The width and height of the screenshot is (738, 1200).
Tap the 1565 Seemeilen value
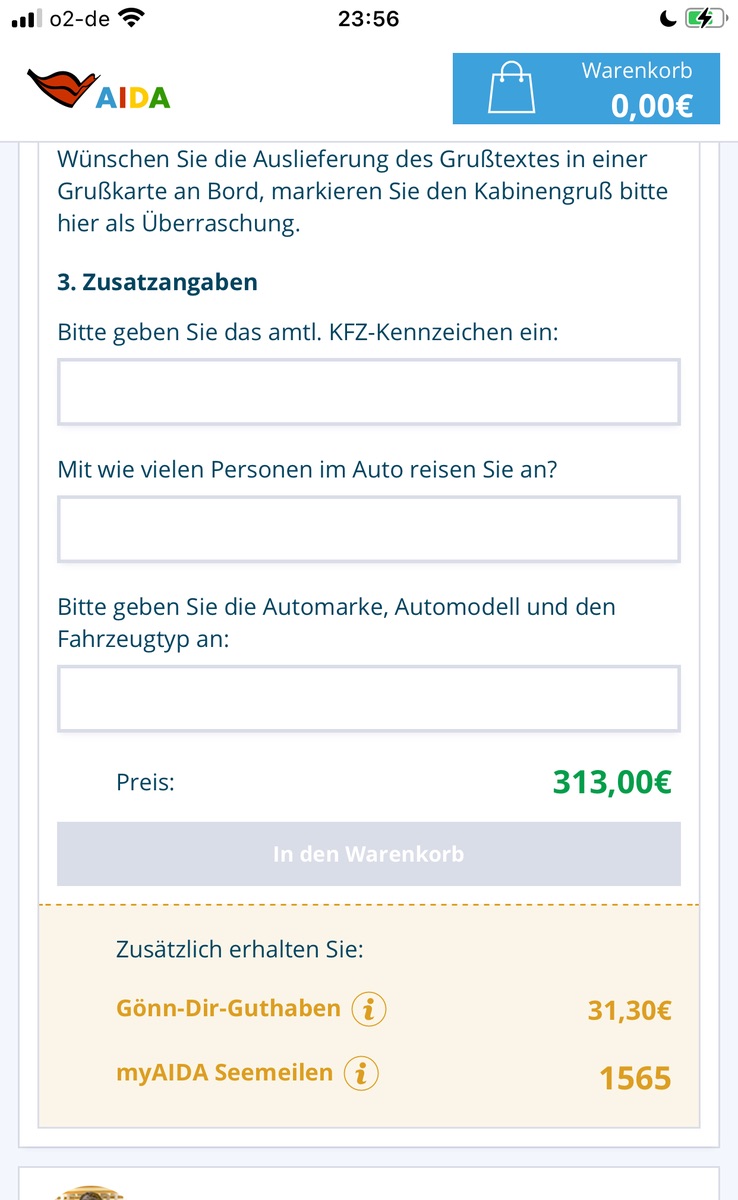click(635, 1078)
